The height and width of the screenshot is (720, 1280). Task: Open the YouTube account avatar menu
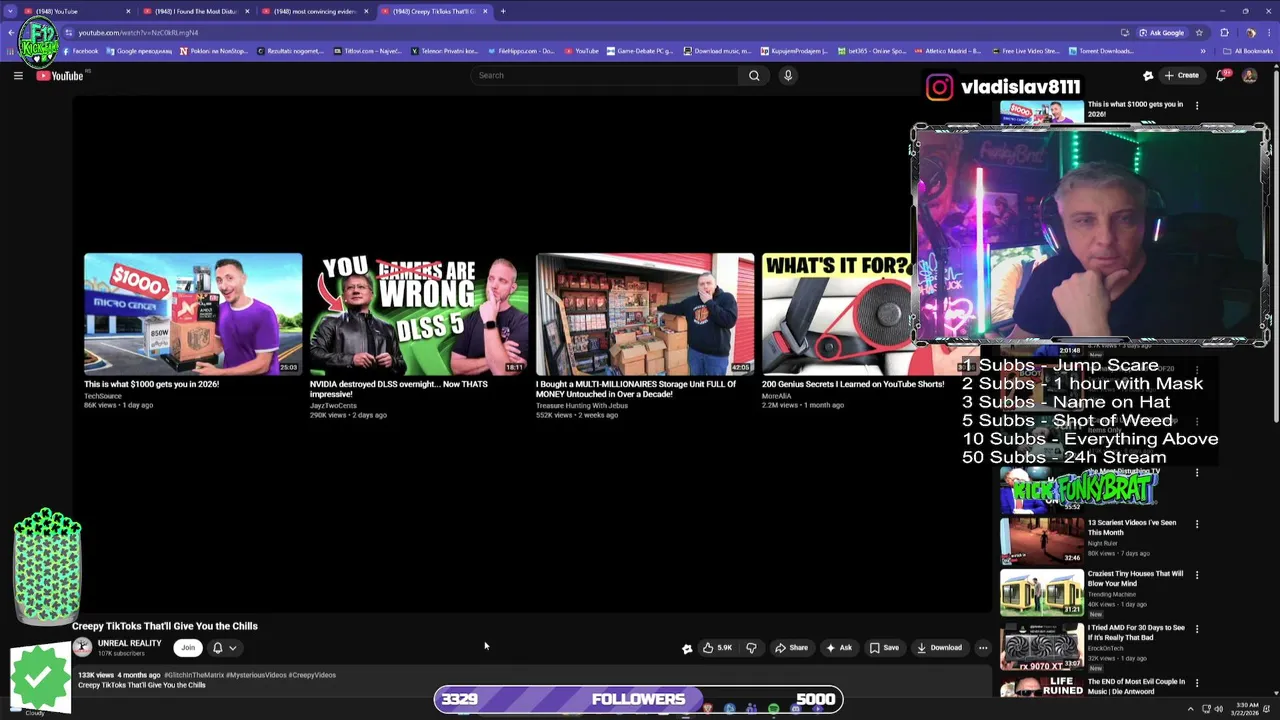[x=1249, y=75]
